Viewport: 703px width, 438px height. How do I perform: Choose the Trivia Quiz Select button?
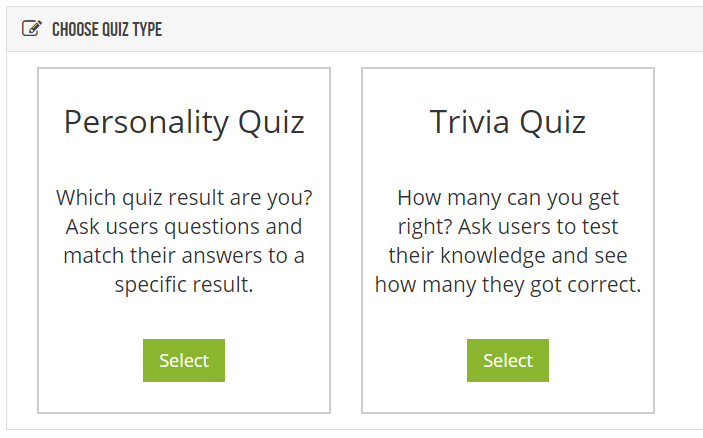(508, 360)
